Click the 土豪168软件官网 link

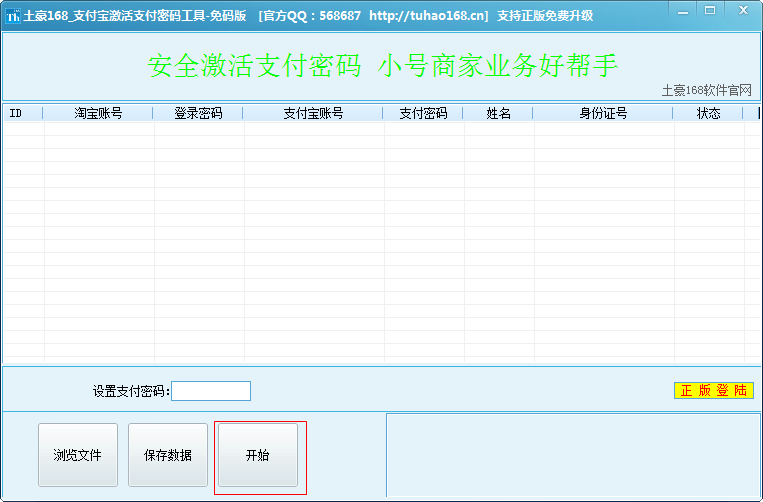click(707, 90)
